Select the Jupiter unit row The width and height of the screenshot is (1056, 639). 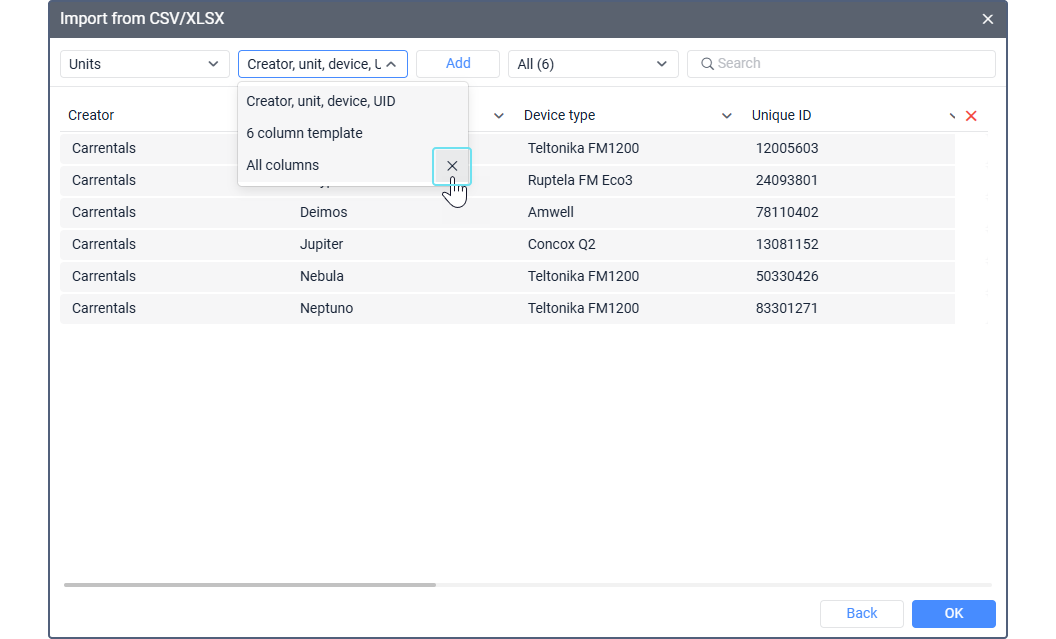(322, 244)
